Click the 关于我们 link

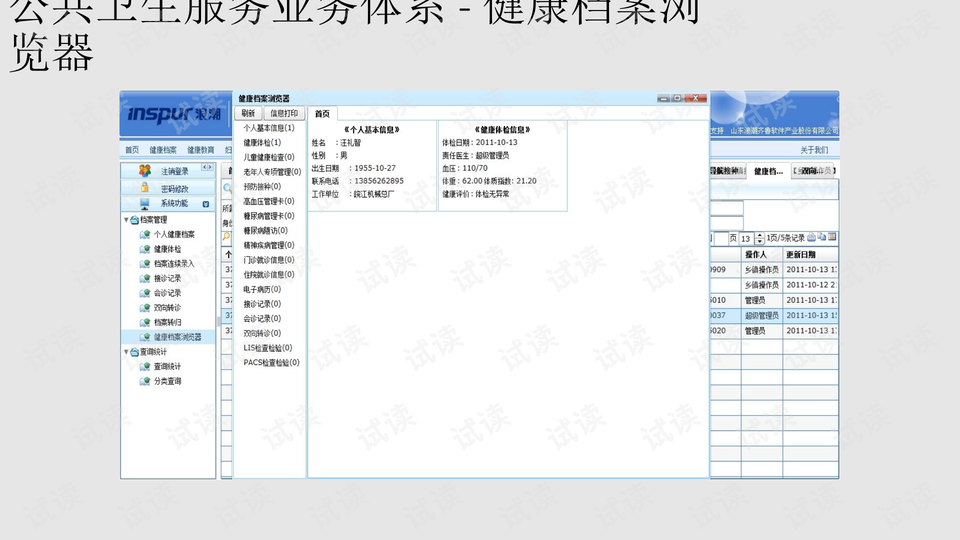[x=813, y=150]
